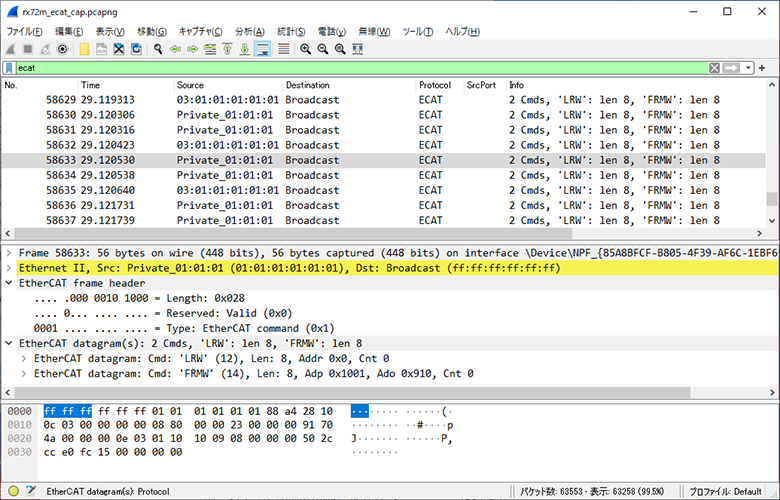Open the ファイル(F) menu
The image size is (780, 500).
(x=24, y=32)
